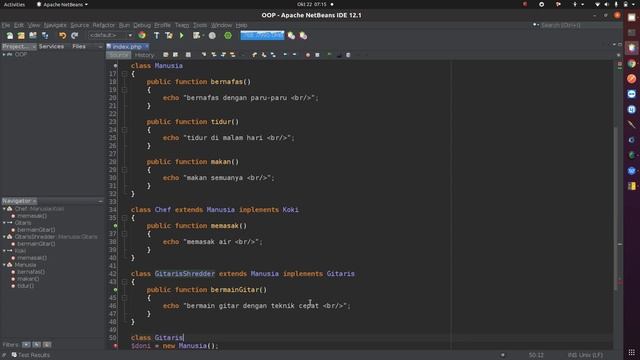Collapse the fold marker for class Chef

click(x=124, y=218)
